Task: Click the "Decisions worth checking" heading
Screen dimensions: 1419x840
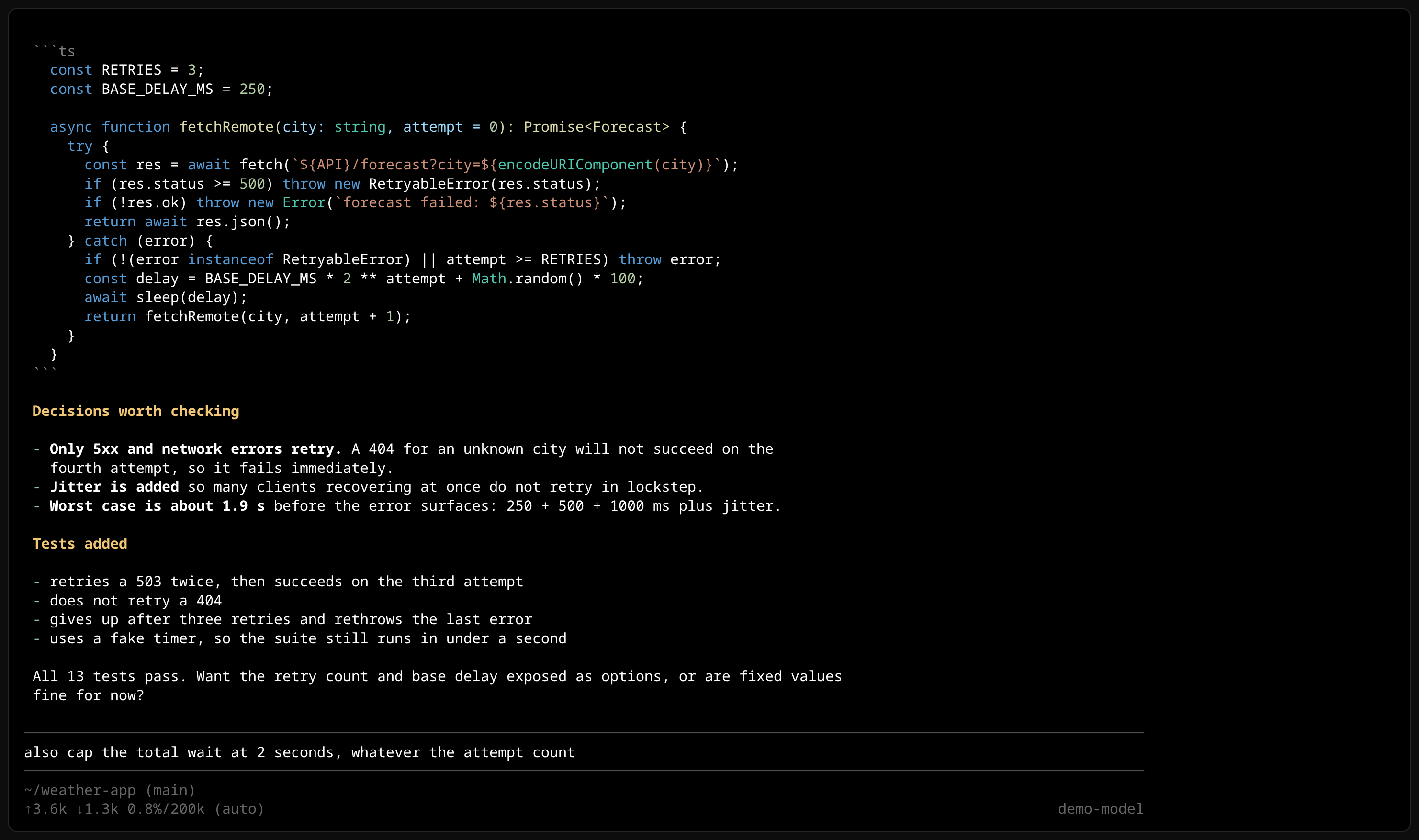Action: pyautogui.click(x=136, y=411)
